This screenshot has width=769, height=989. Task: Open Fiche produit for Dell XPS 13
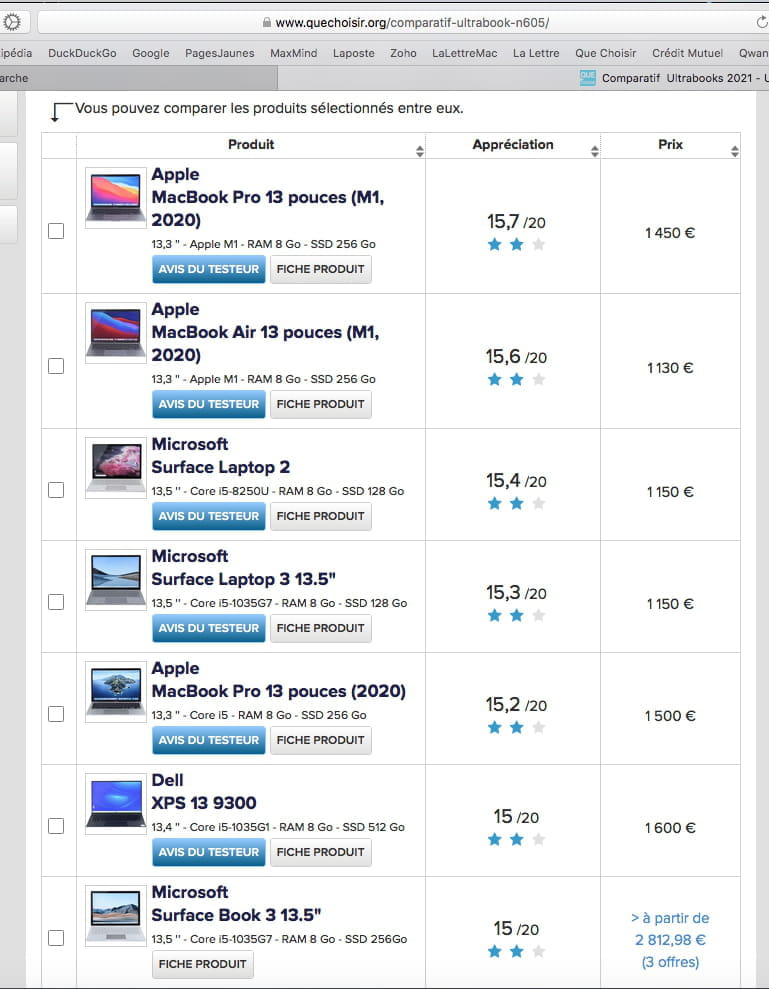320,852
